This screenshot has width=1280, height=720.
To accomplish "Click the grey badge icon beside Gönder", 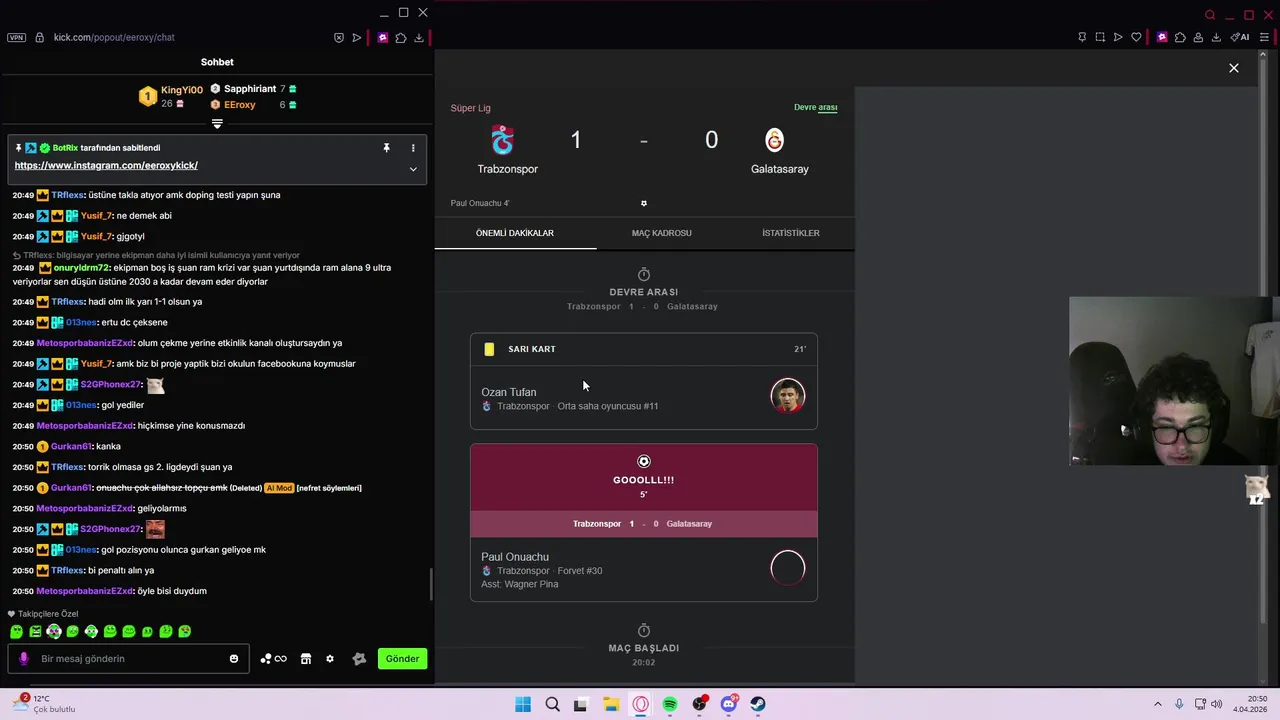I will point(360,659).
